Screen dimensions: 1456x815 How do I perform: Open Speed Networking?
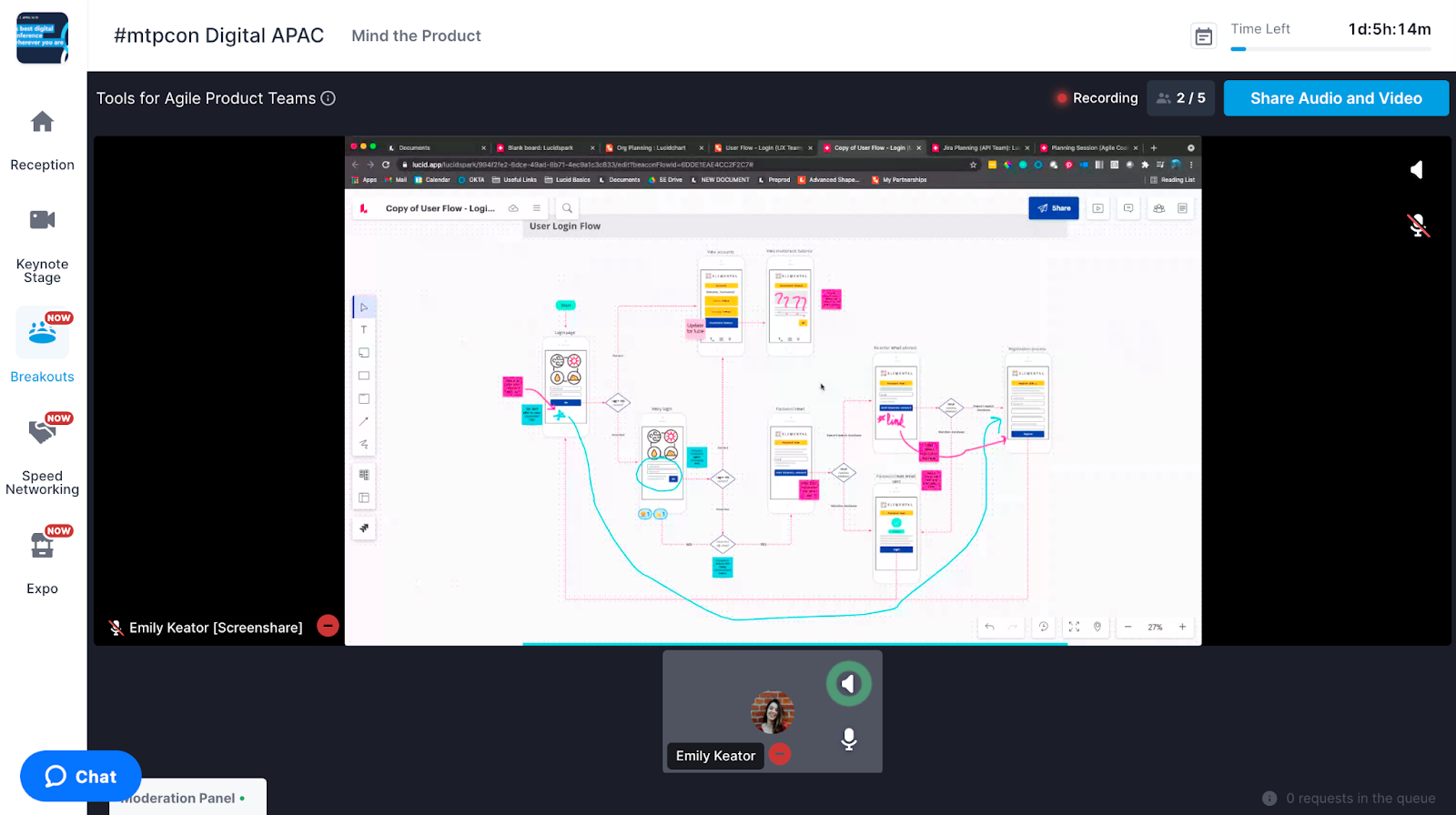pos(42,432)
